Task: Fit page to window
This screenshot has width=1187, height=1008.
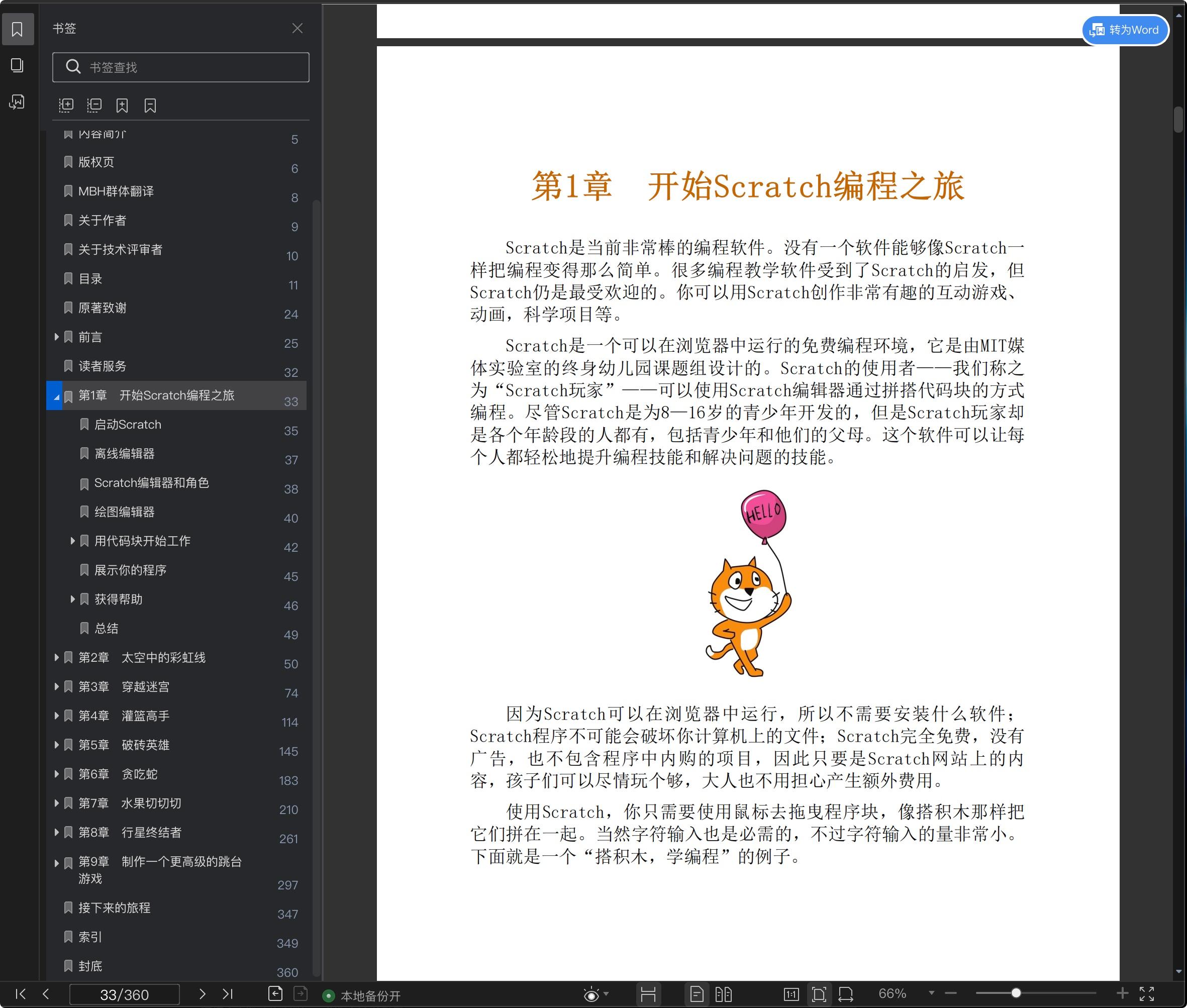Action: tap(819, 994)
